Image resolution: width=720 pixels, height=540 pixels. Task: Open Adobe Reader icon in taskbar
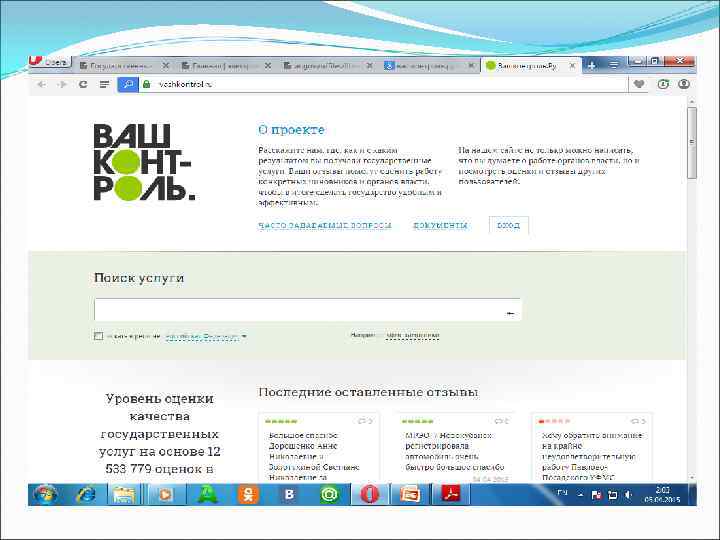[x=450, y=495]
